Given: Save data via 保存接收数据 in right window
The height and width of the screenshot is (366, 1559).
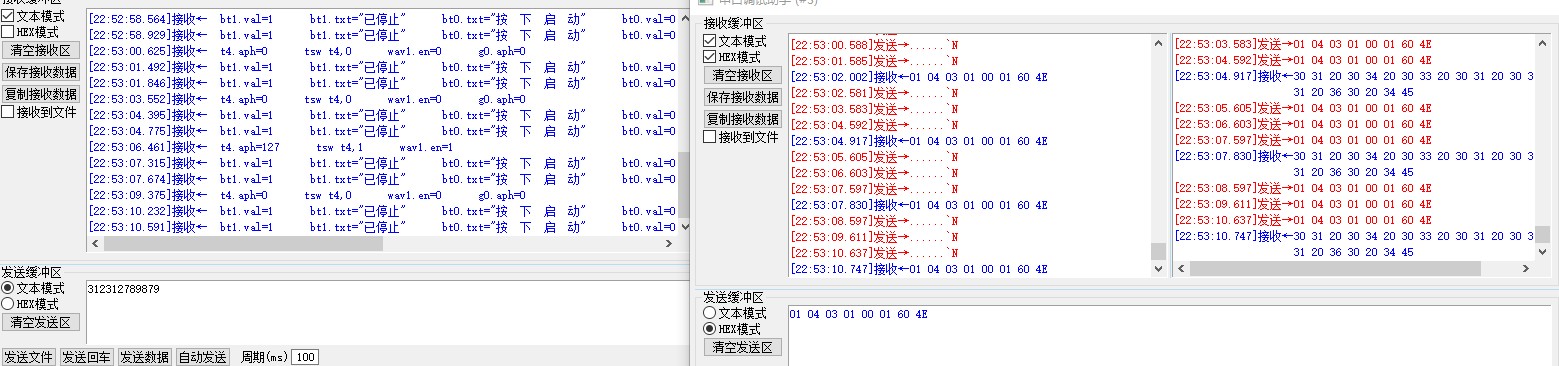Looking at the screenshot, I should [743, 97].
